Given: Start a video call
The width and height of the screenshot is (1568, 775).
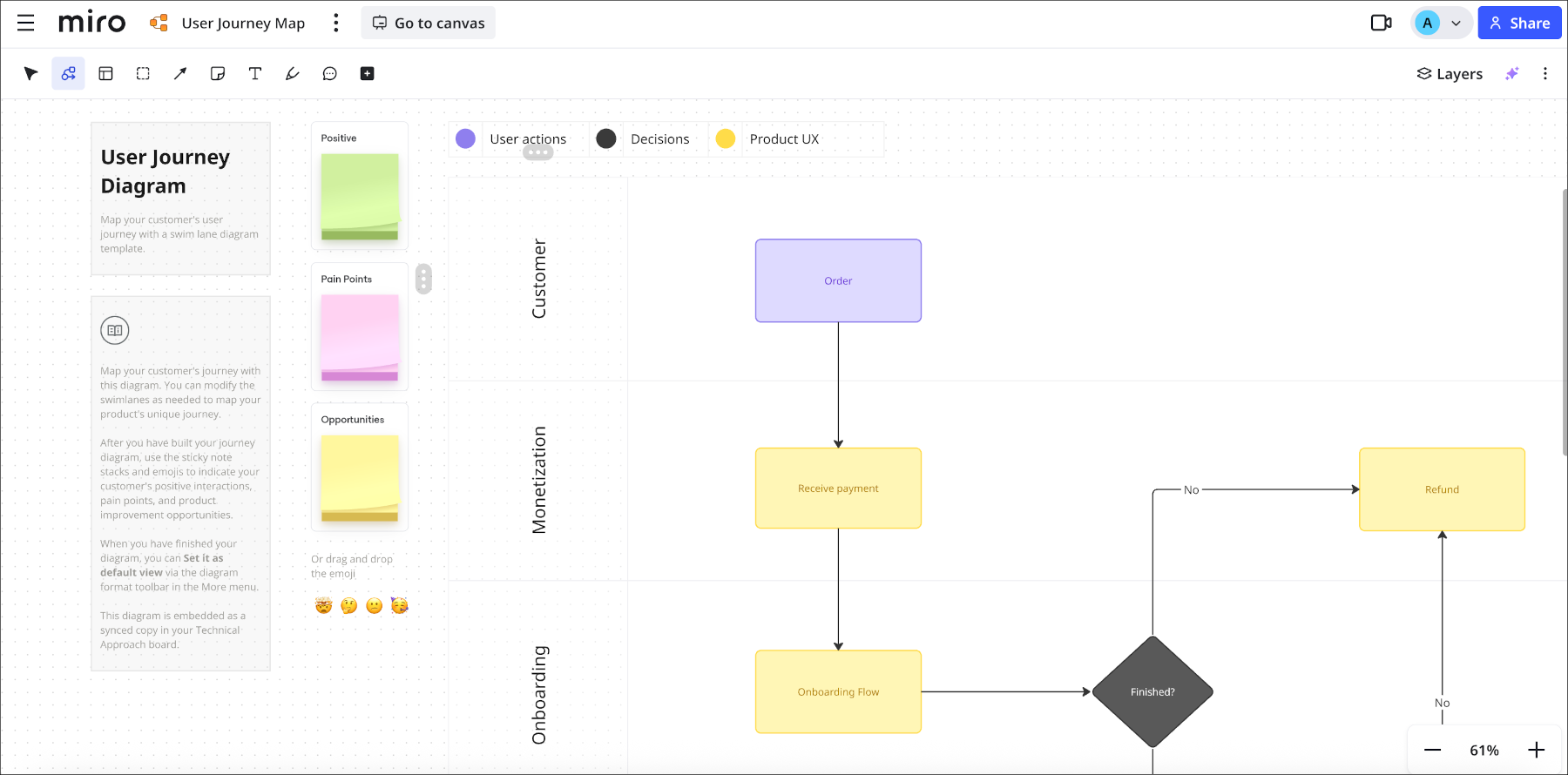Looking at the screenshot, I should [1381, 23].
